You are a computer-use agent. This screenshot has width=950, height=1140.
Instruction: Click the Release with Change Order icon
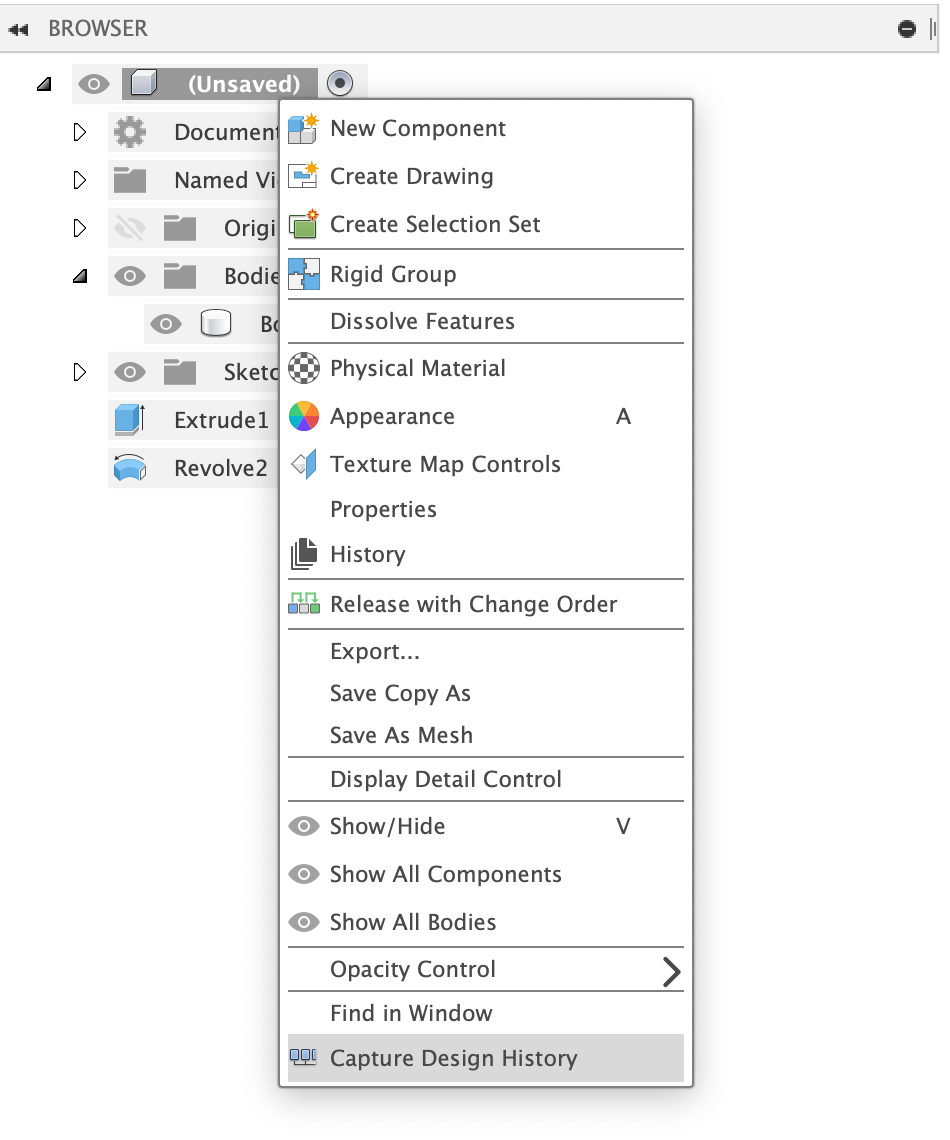303,604
